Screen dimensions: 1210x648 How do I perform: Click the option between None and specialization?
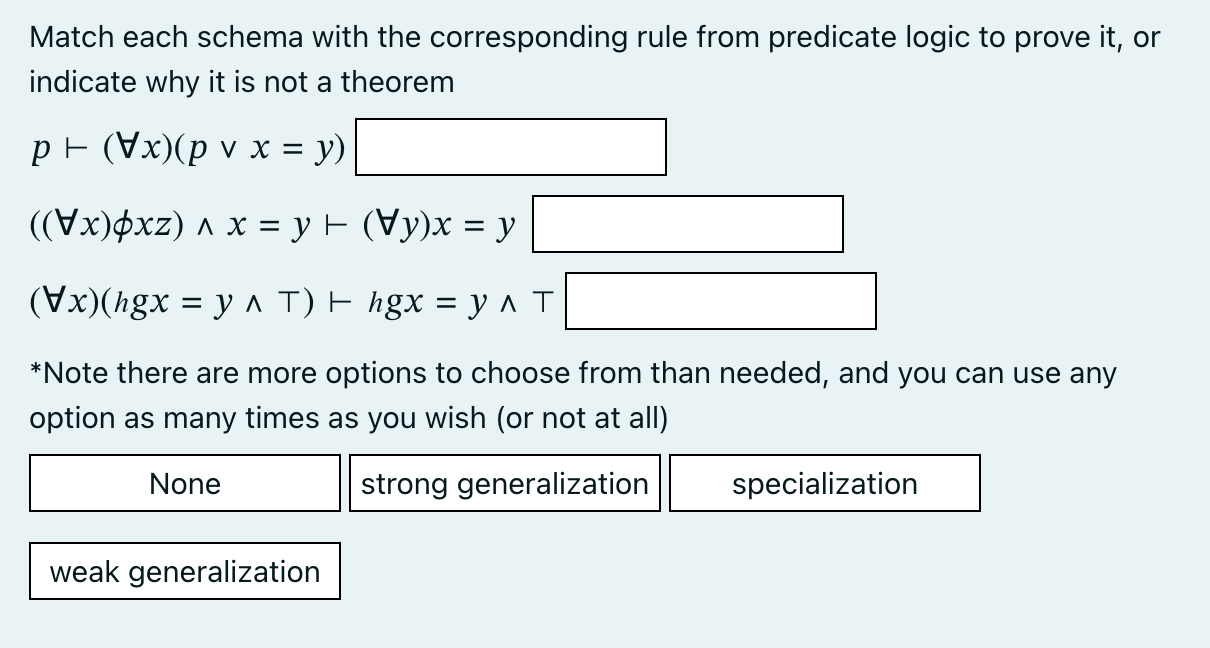point(505,483)
